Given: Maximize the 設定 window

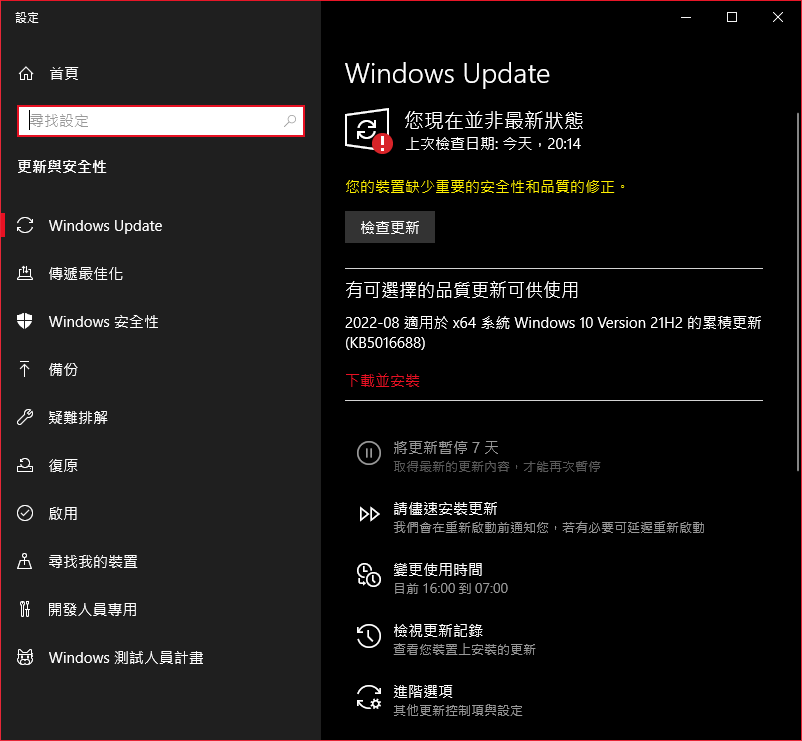Looking at the screenshot, I should click(x=732, y=17).
